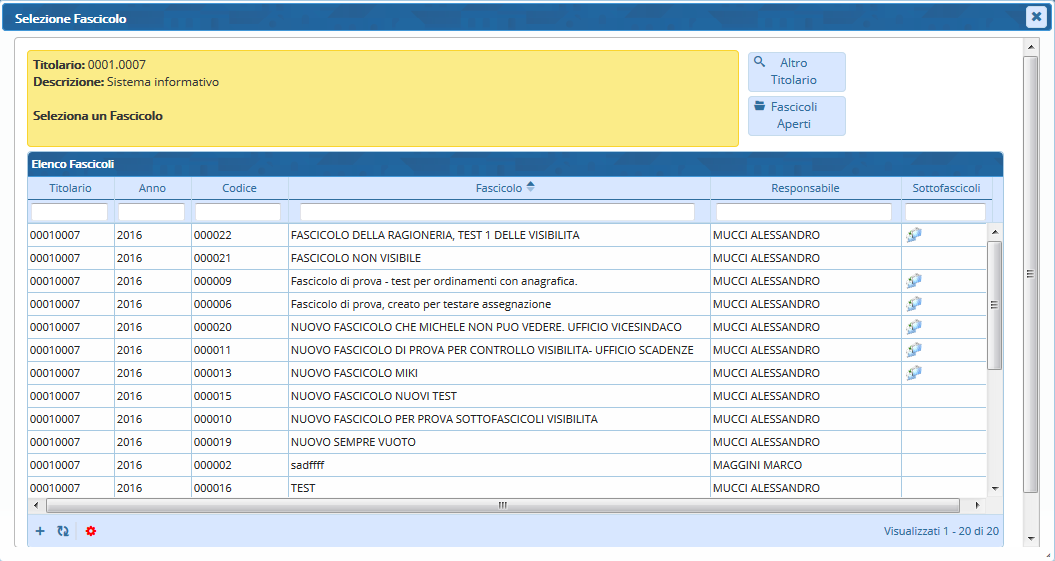Click the Responsabile filter input box
This screenshot has width=1055, height=561.
point(803,212)
